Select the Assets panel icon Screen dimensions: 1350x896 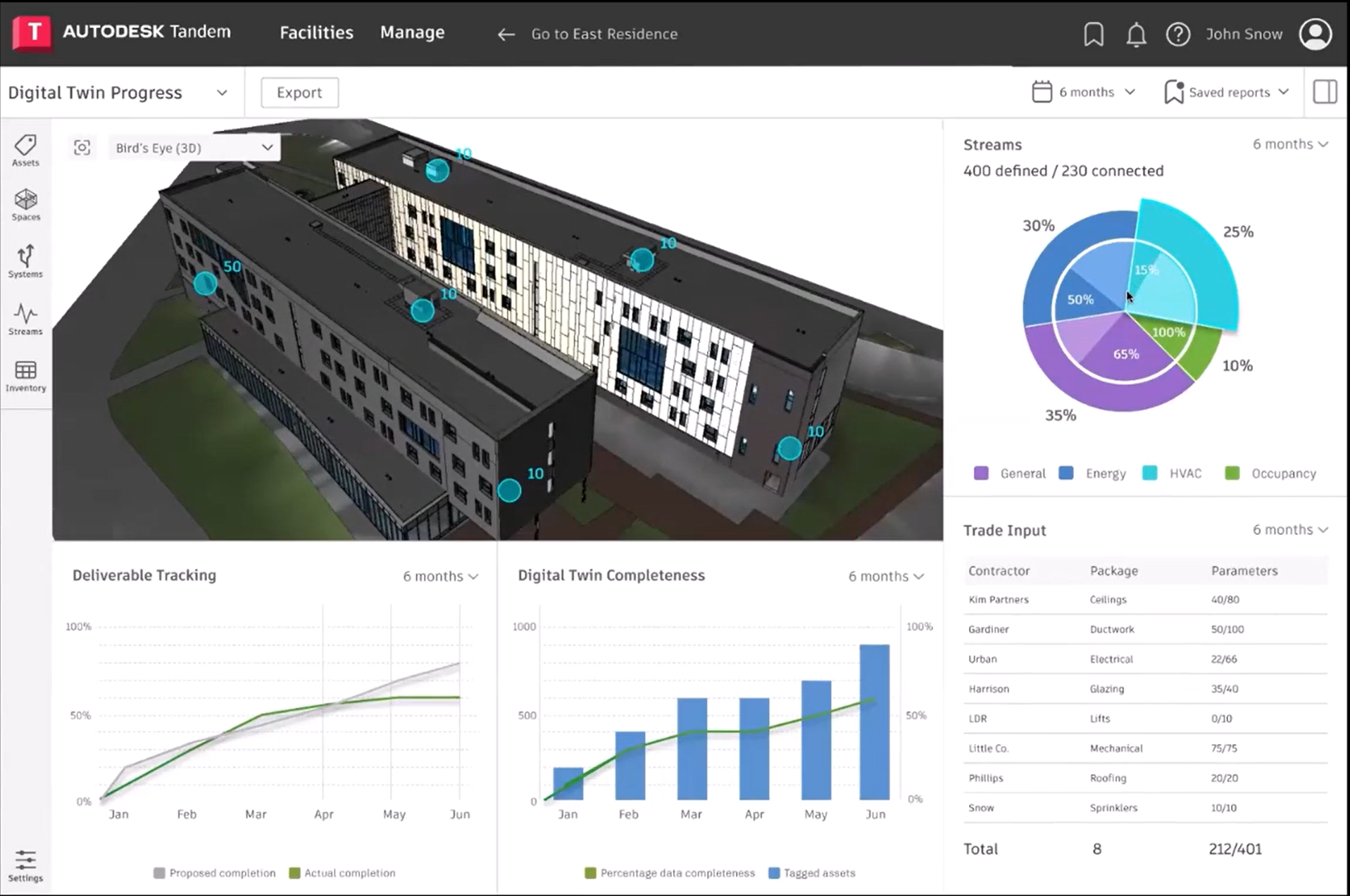coord(25,149)
